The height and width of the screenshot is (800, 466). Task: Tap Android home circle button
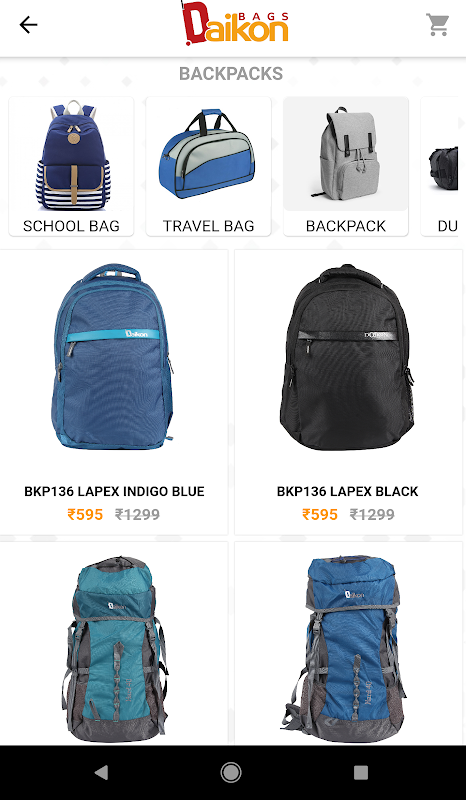click(x=231, y=772)
